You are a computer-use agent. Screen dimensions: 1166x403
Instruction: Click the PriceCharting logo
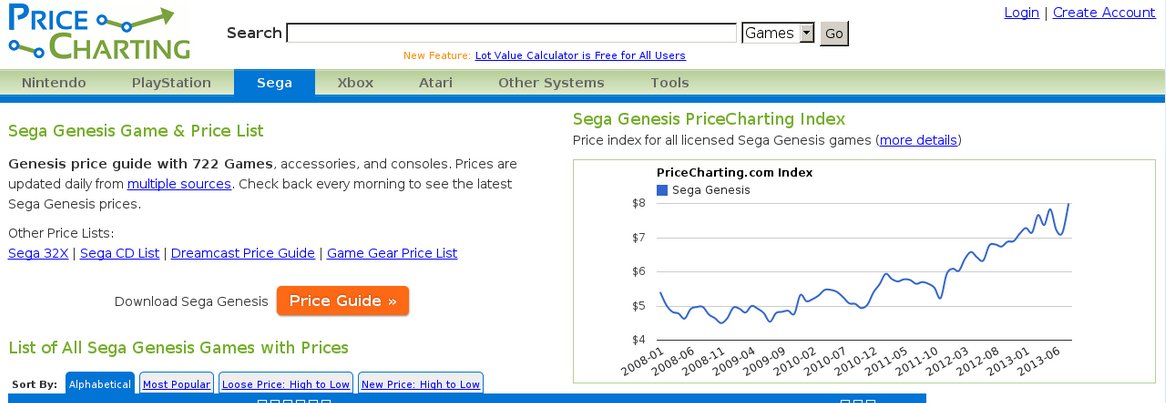point(100,32)
